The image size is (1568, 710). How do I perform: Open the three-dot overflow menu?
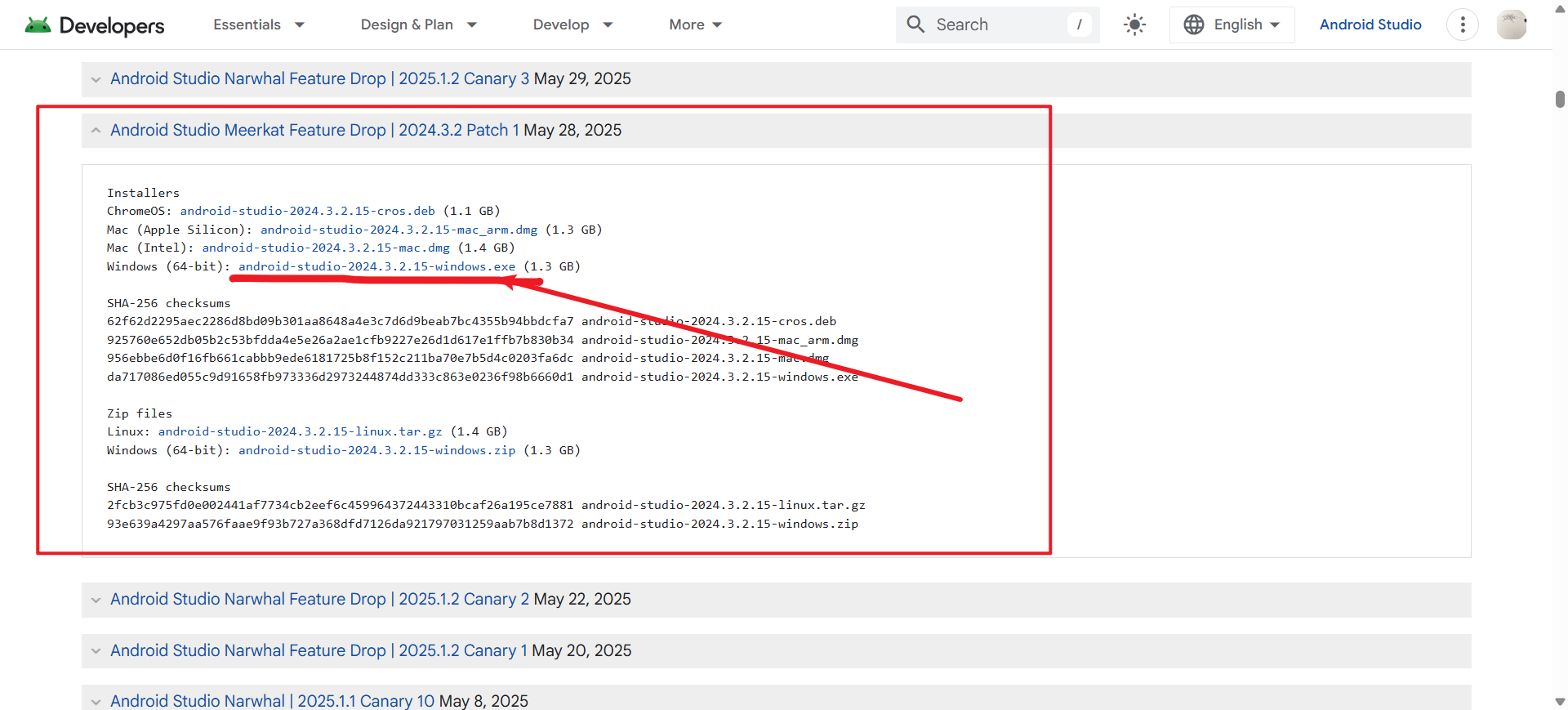point(1463,25)
